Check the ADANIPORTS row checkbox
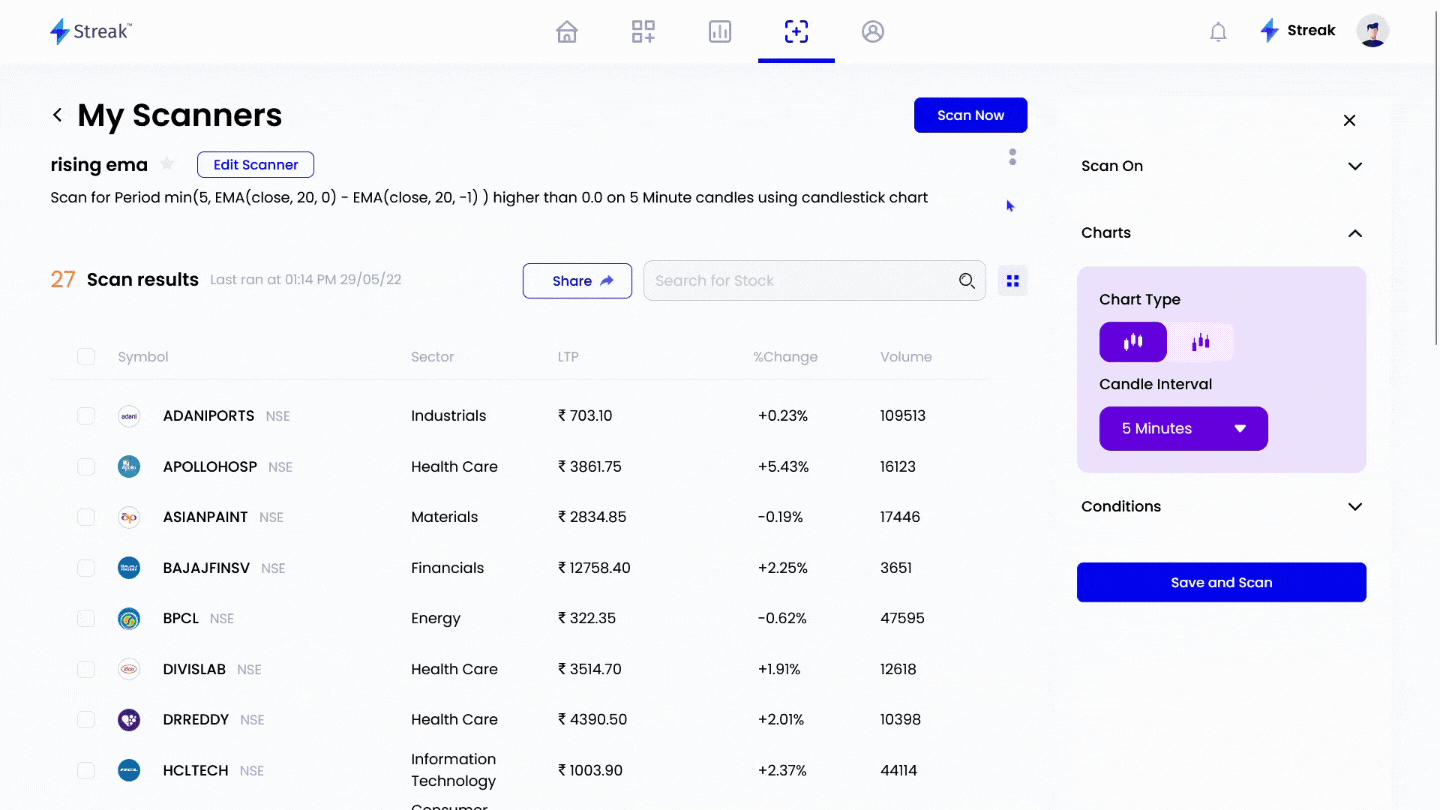The image size is (1440, 810). [86, 416]
